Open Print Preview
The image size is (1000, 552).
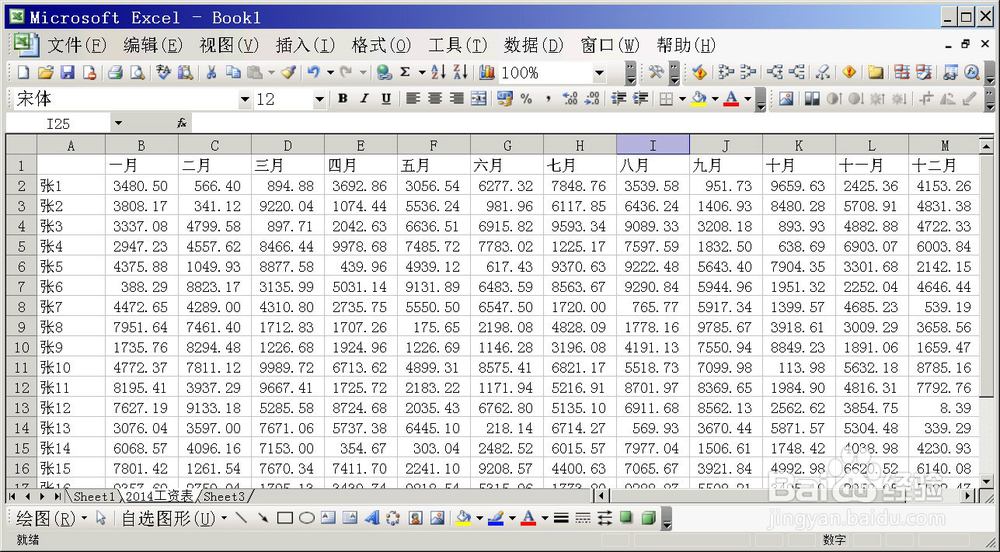pos(137,73)
